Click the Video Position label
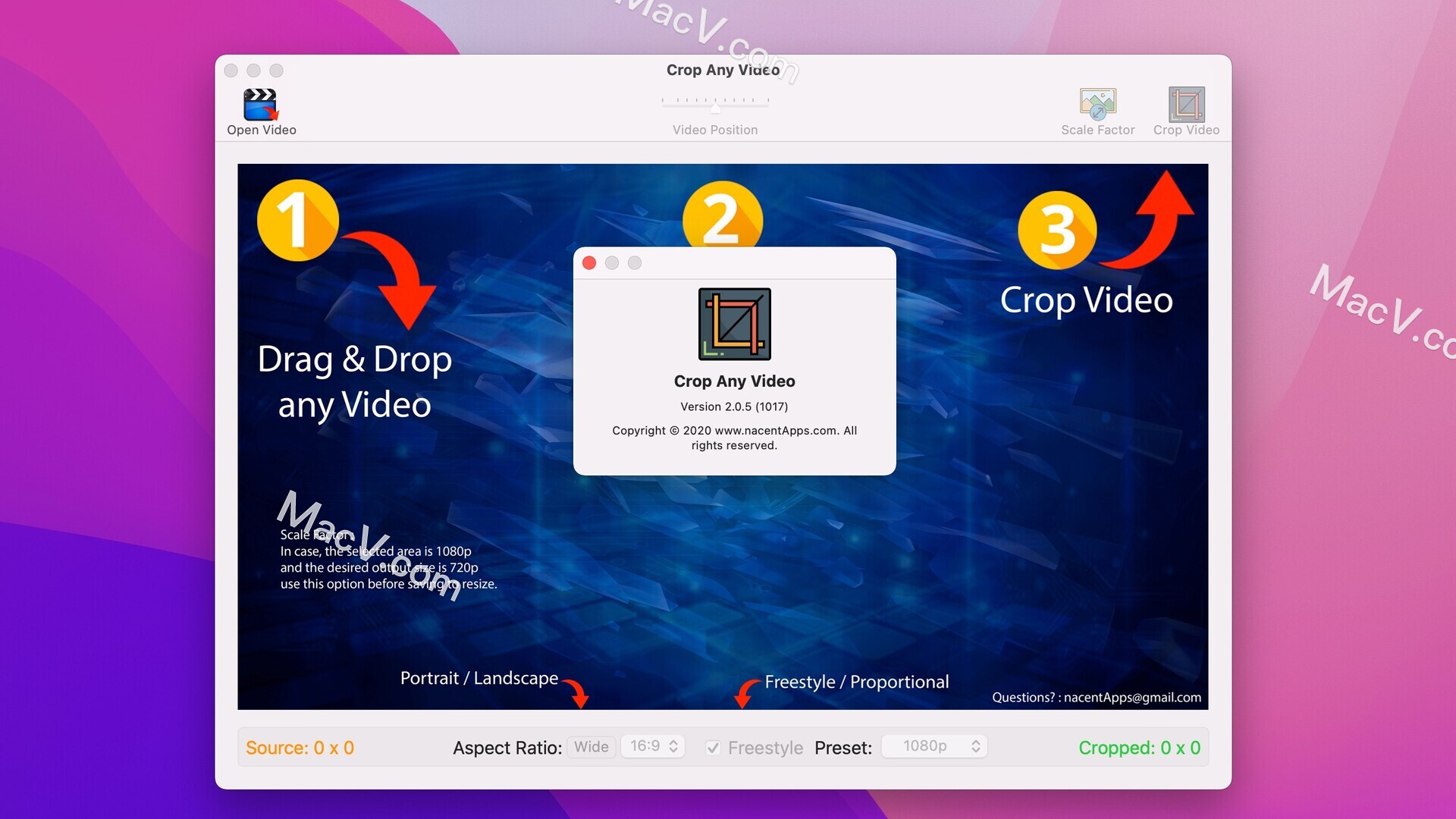Image resolution: width=1456 pixels, height=819 pixels. pos(715,130)
